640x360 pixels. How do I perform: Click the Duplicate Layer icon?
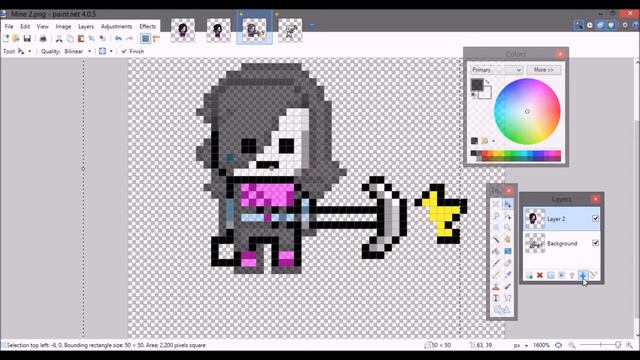coord(551,276)
